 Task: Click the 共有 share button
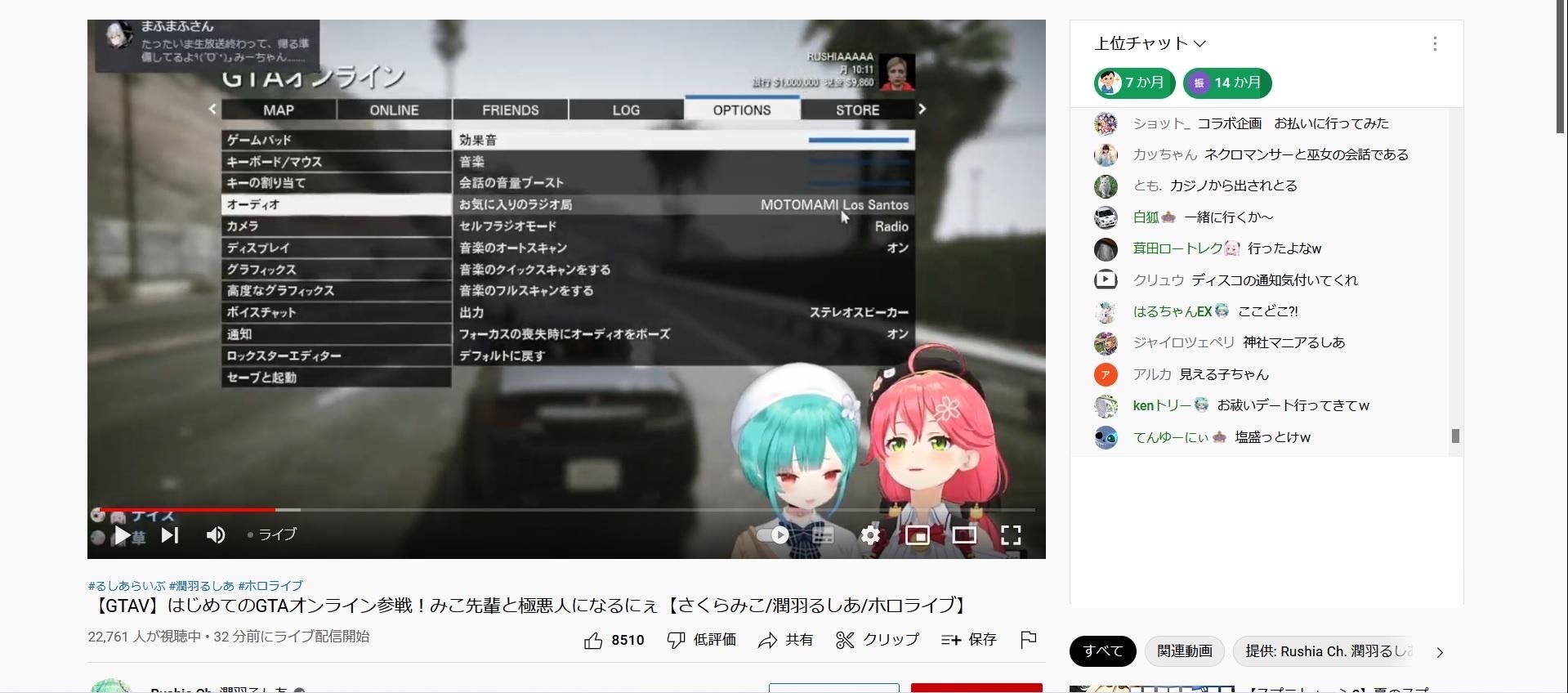tap(785, 640)
